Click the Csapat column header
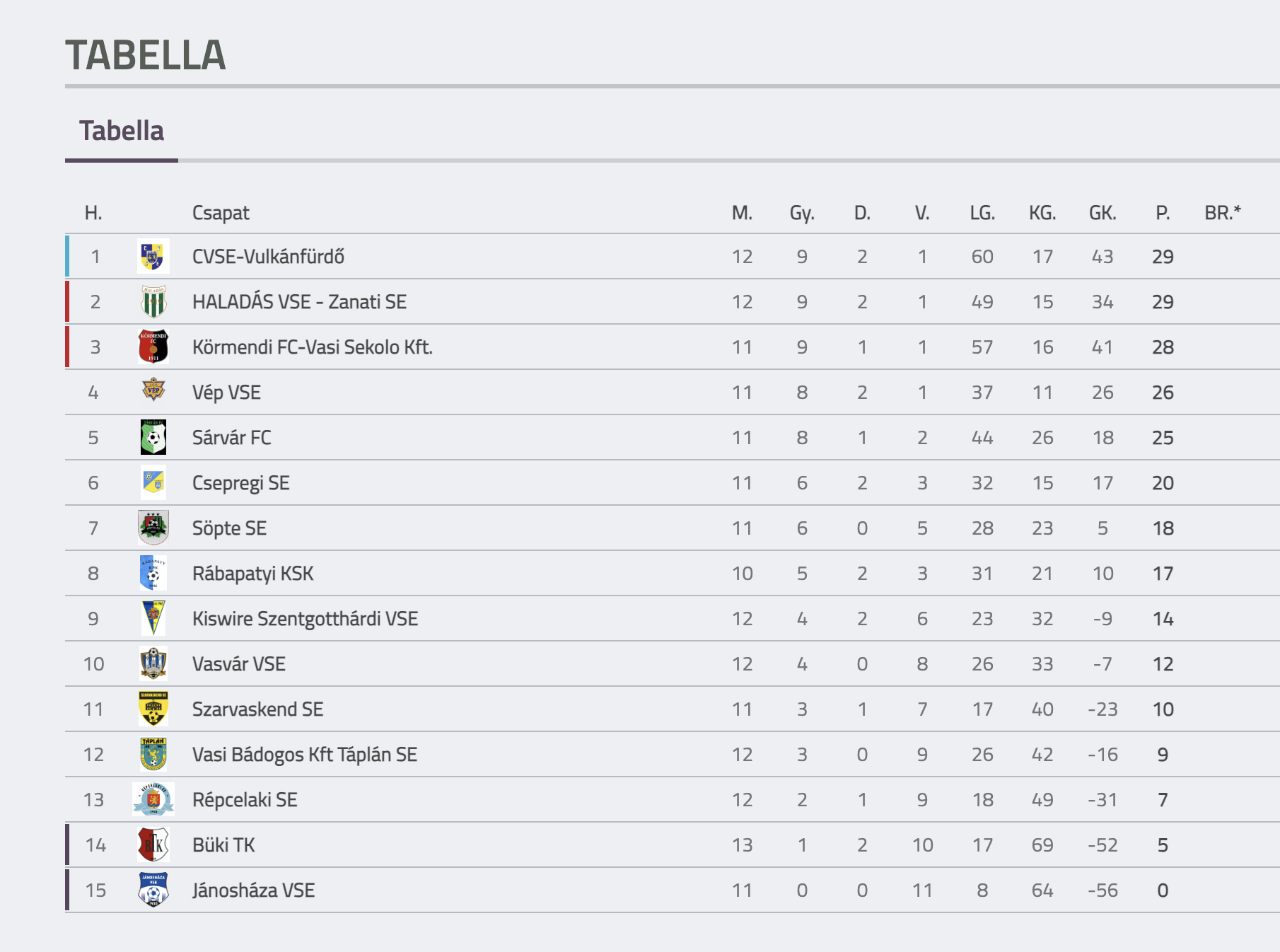The image size is (1280, 952). [x=221, y=213]
